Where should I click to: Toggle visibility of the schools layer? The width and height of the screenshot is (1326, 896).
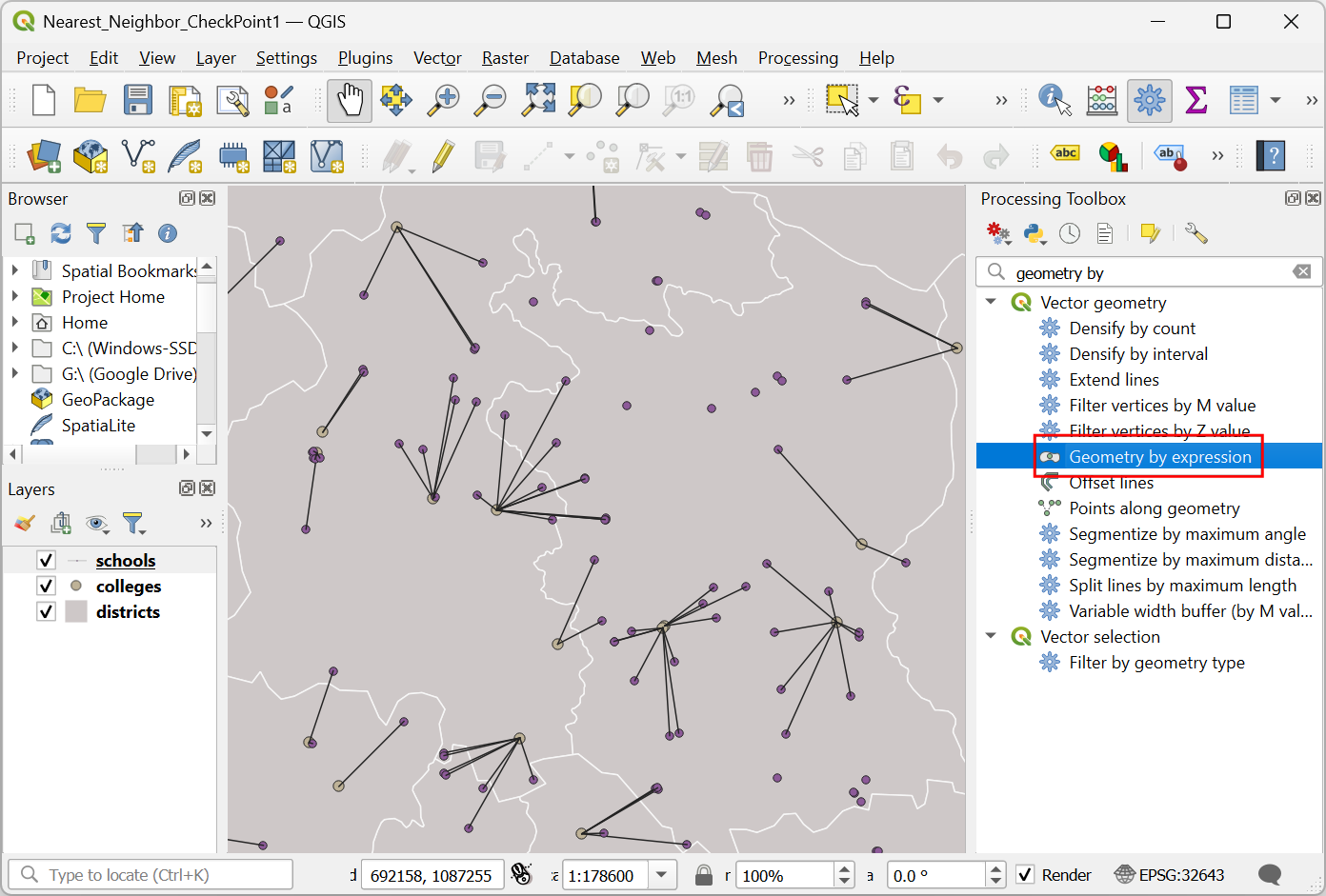[x=46, y=560]
